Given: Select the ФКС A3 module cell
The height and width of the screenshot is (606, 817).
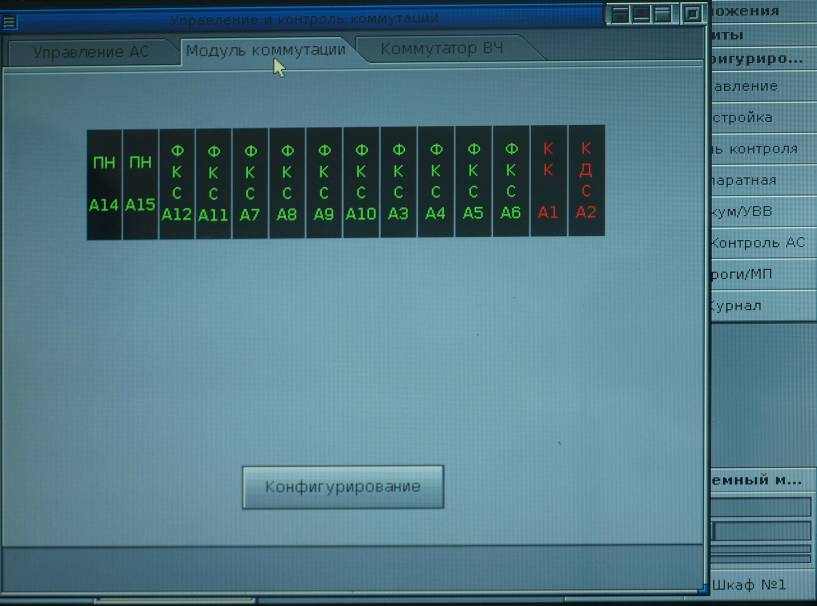Looking at the screenshot, I should 399,182.
